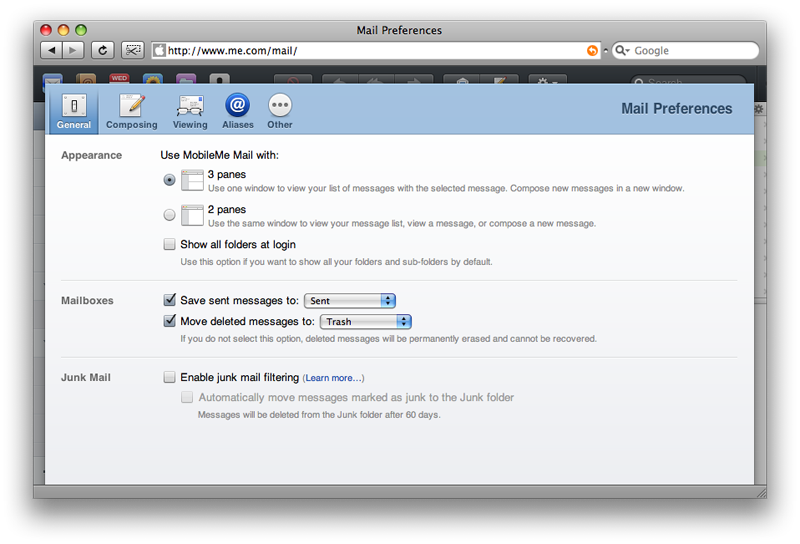Uncheck Save sent messages to
The image size is (800, 544).
[x=169, y=300]
